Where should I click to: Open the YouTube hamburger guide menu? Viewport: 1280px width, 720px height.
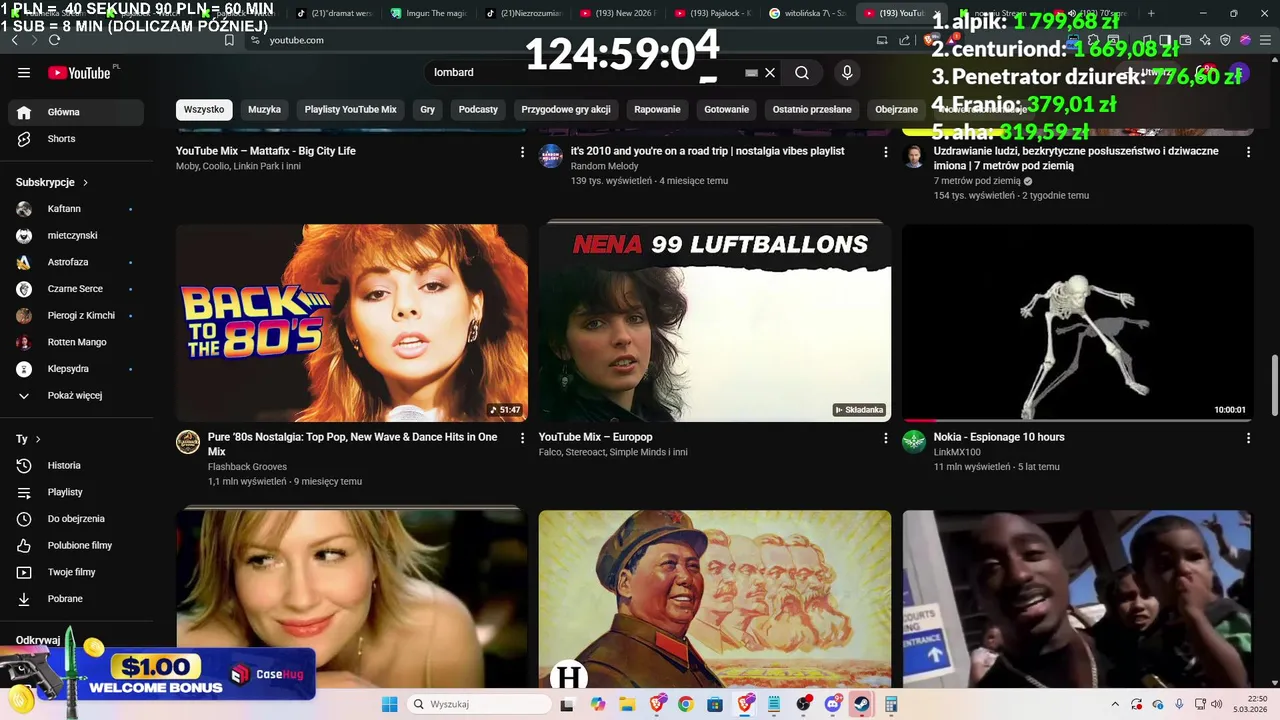[x=24, y=72]
